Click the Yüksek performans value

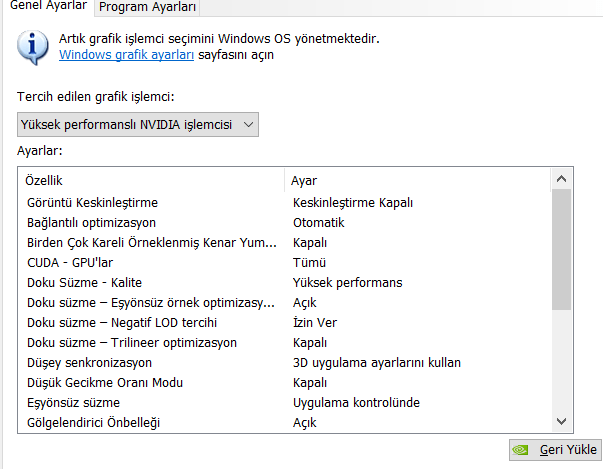click(x=347, y=283)
